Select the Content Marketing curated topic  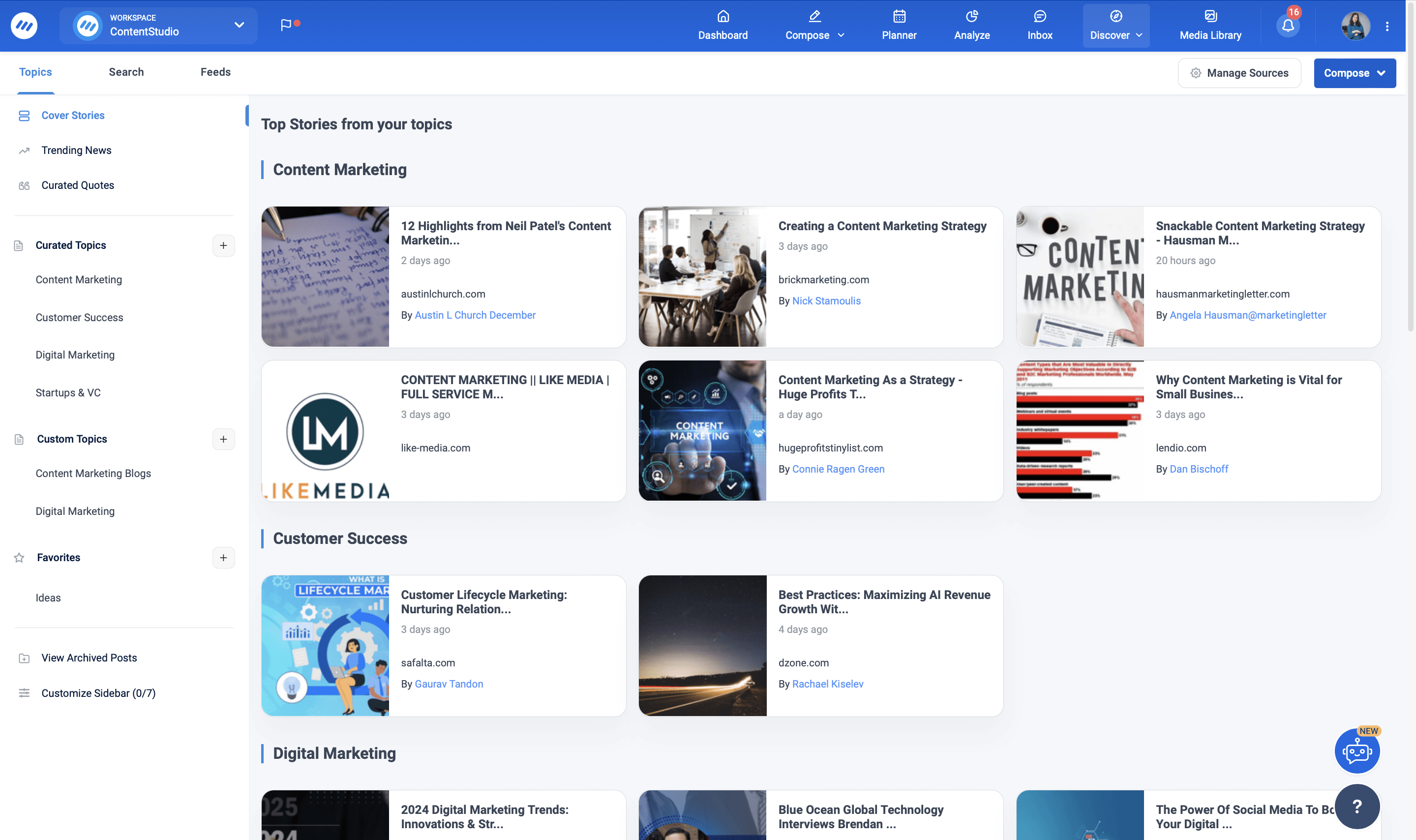coord(78,279)
